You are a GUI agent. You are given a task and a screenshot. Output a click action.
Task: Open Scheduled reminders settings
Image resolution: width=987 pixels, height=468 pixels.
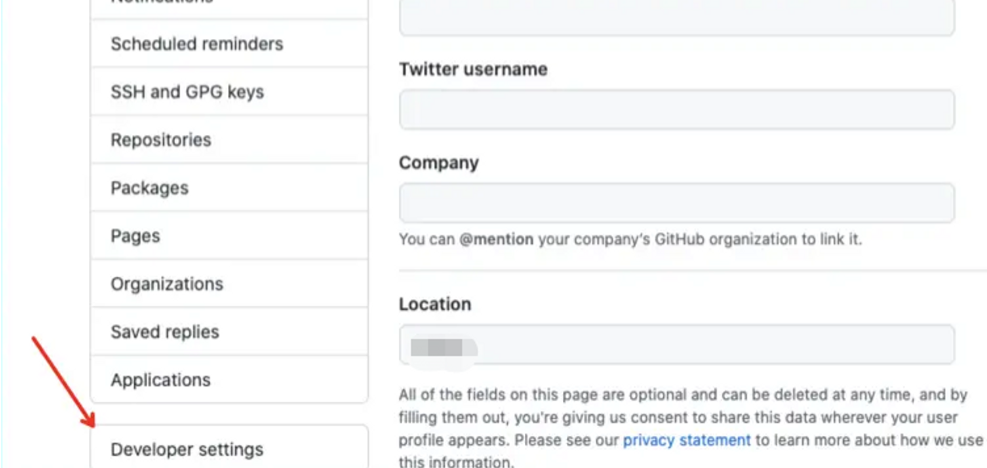point(197,44)
